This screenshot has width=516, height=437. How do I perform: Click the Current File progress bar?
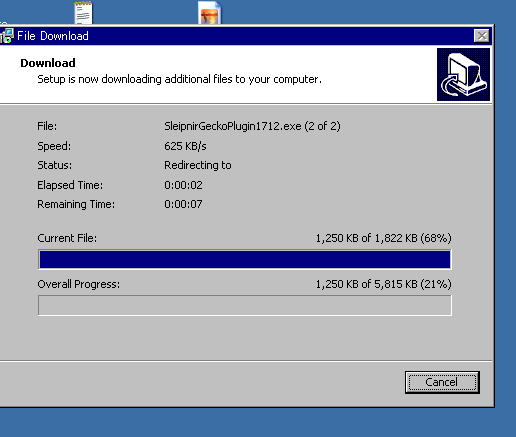245,259
